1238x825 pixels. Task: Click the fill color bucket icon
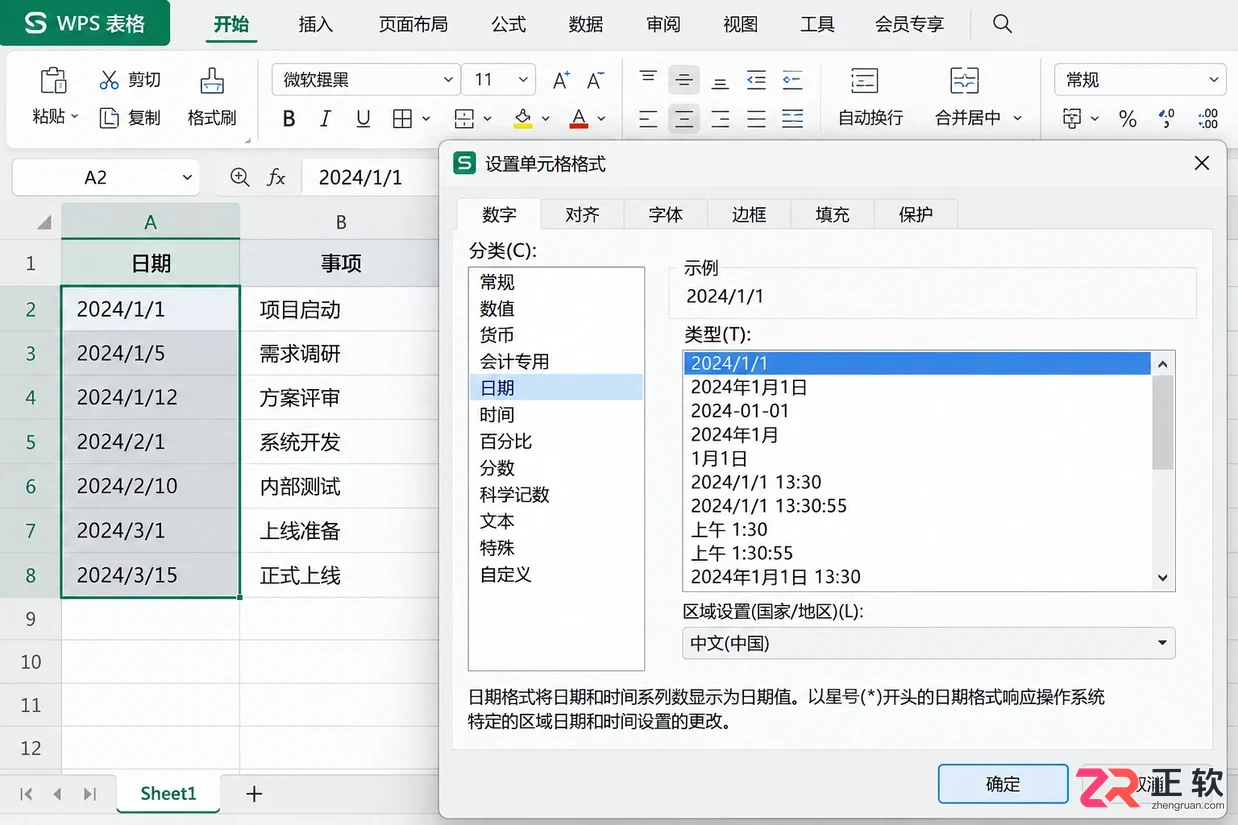click(522, 119)
